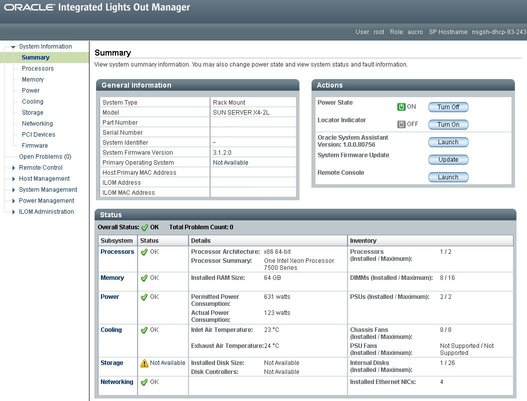Click the Details column header
The image size is (527, 401).
point(268,241)
